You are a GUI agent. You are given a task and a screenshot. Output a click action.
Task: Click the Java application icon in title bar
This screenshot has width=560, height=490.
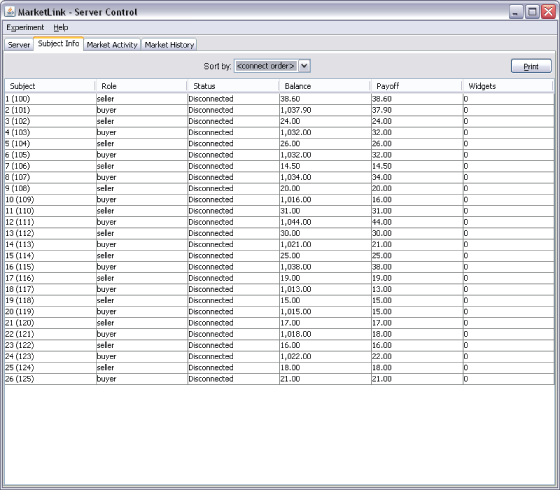[10, 12]
